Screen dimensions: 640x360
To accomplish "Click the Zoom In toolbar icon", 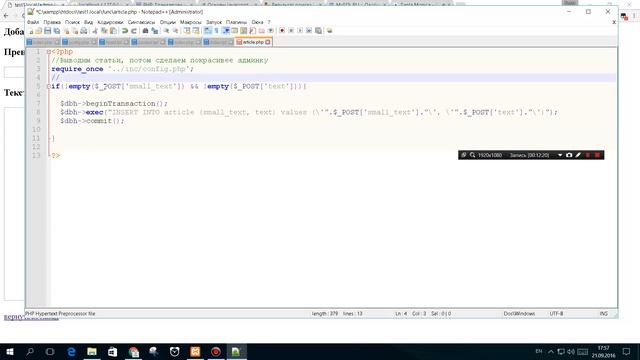I will tap(166, 31).
